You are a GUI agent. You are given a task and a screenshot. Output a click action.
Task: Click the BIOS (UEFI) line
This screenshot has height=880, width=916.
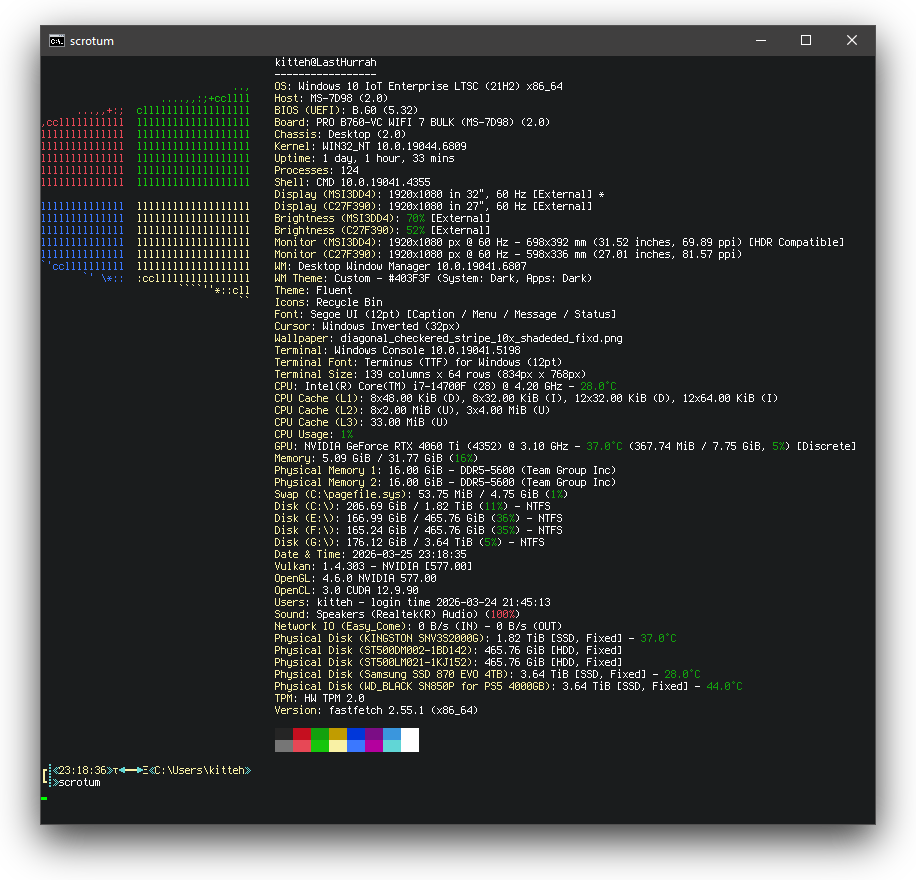coord(346,110)
